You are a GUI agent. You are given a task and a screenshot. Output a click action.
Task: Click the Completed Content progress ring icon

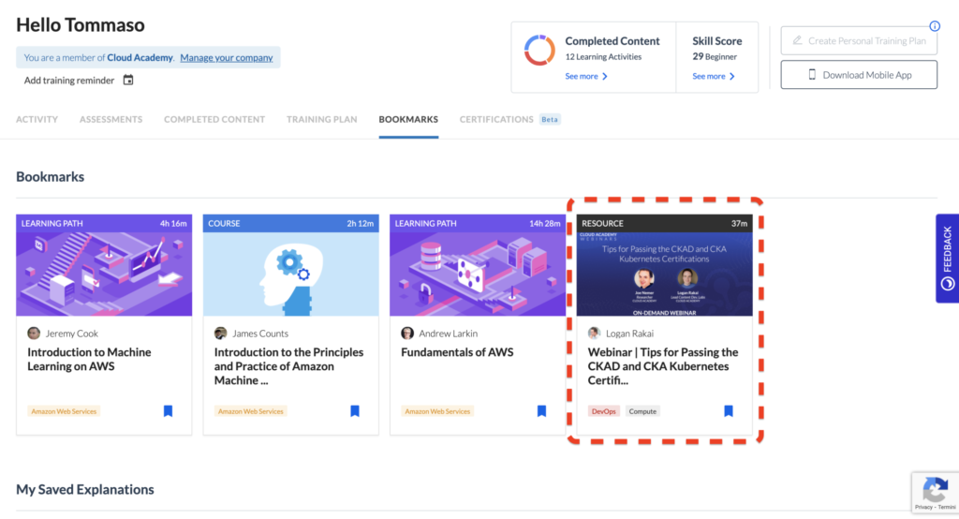[539, 50]
